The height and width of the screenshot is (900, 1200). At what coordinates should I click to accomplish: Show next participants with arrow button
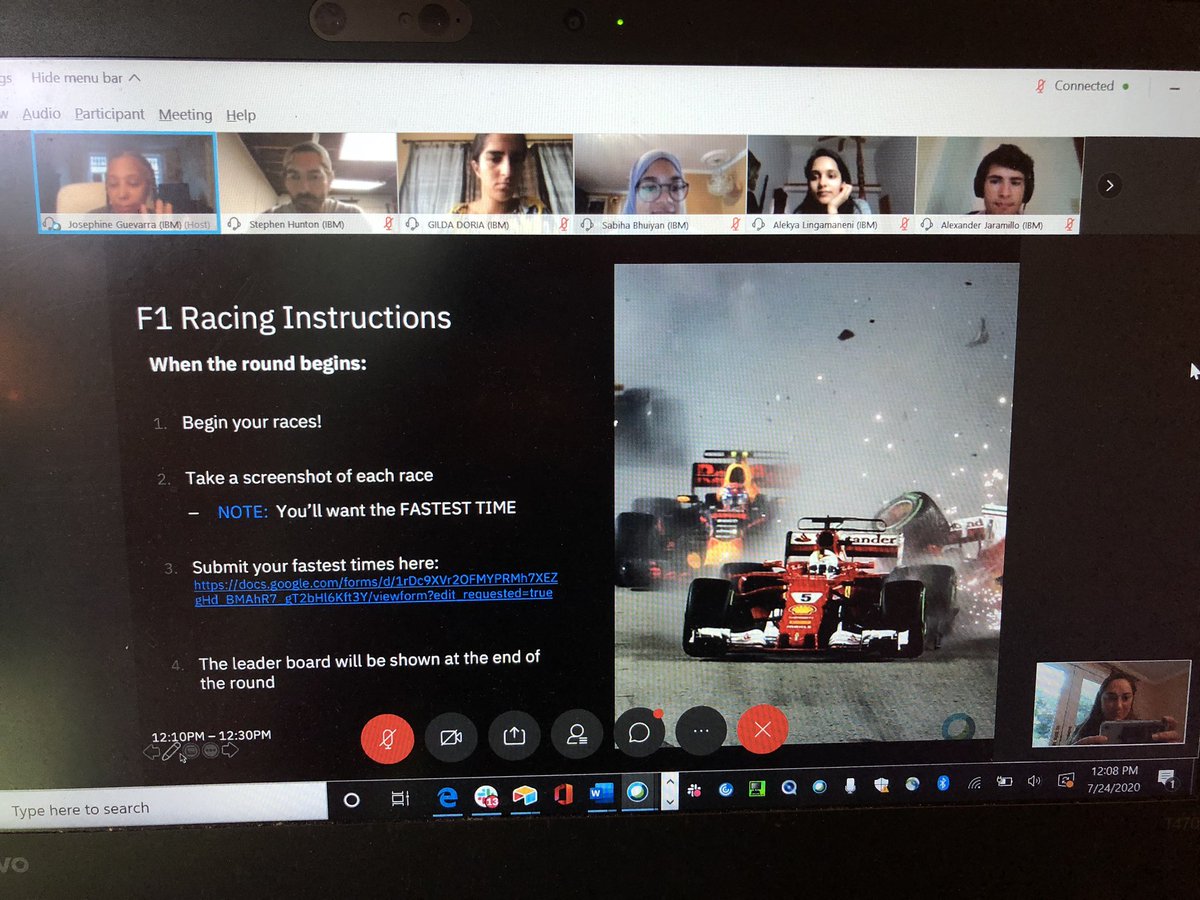click(x=1109, y=185)
